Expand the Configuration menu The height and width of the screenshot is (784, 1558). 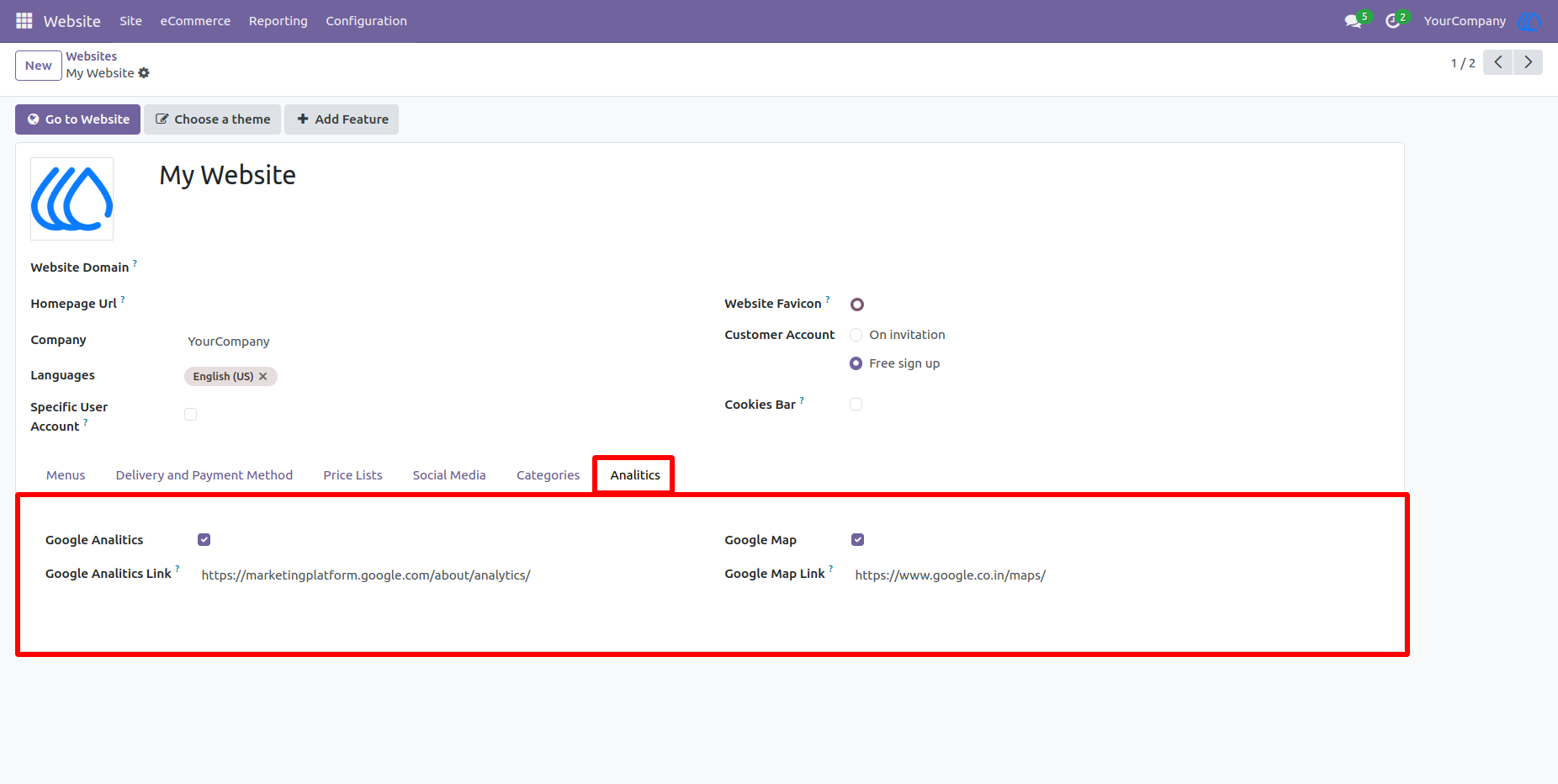(366, 21)
